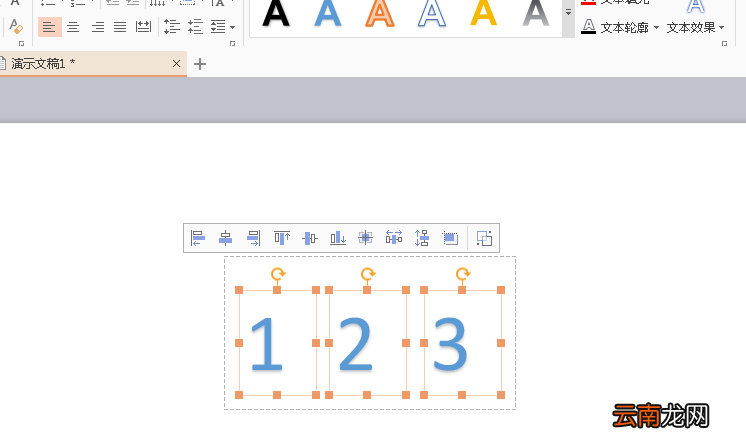Choose the orange outlined text style

click(380, 13)
